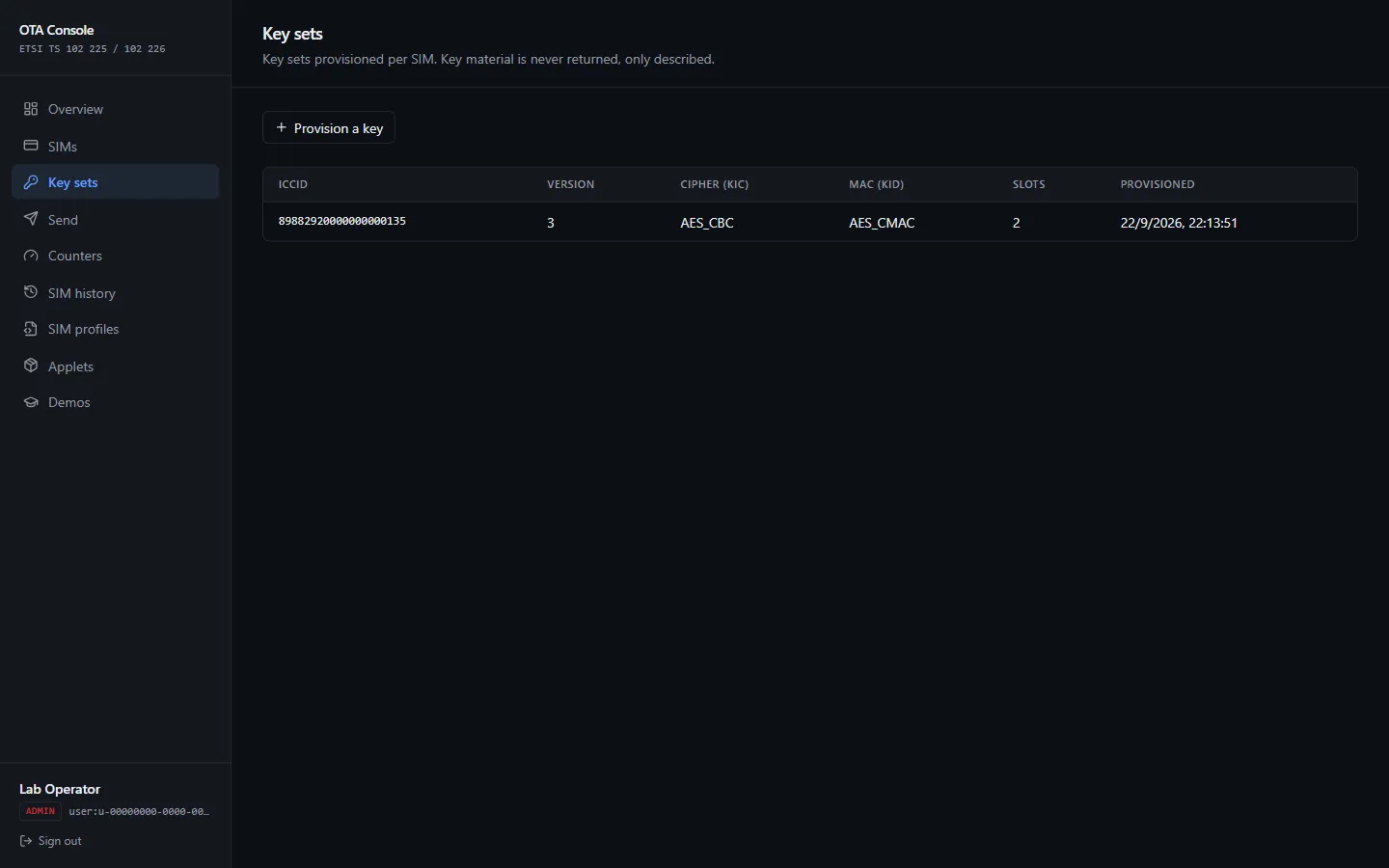
Task: Click the slots value 2 in the row
Action: click(x=1017, y=223)
